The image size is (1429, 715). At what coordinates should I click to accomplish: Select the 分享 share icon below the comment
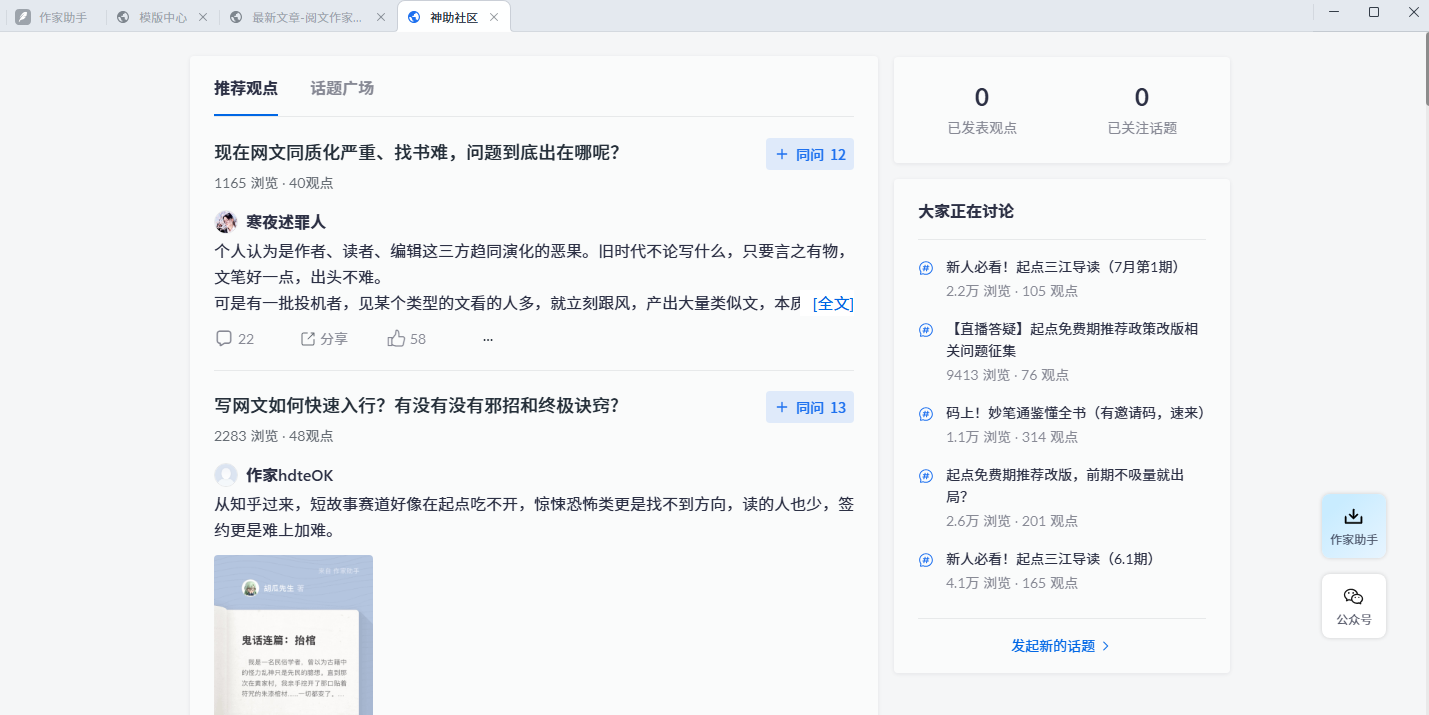(x=308, y=338)
